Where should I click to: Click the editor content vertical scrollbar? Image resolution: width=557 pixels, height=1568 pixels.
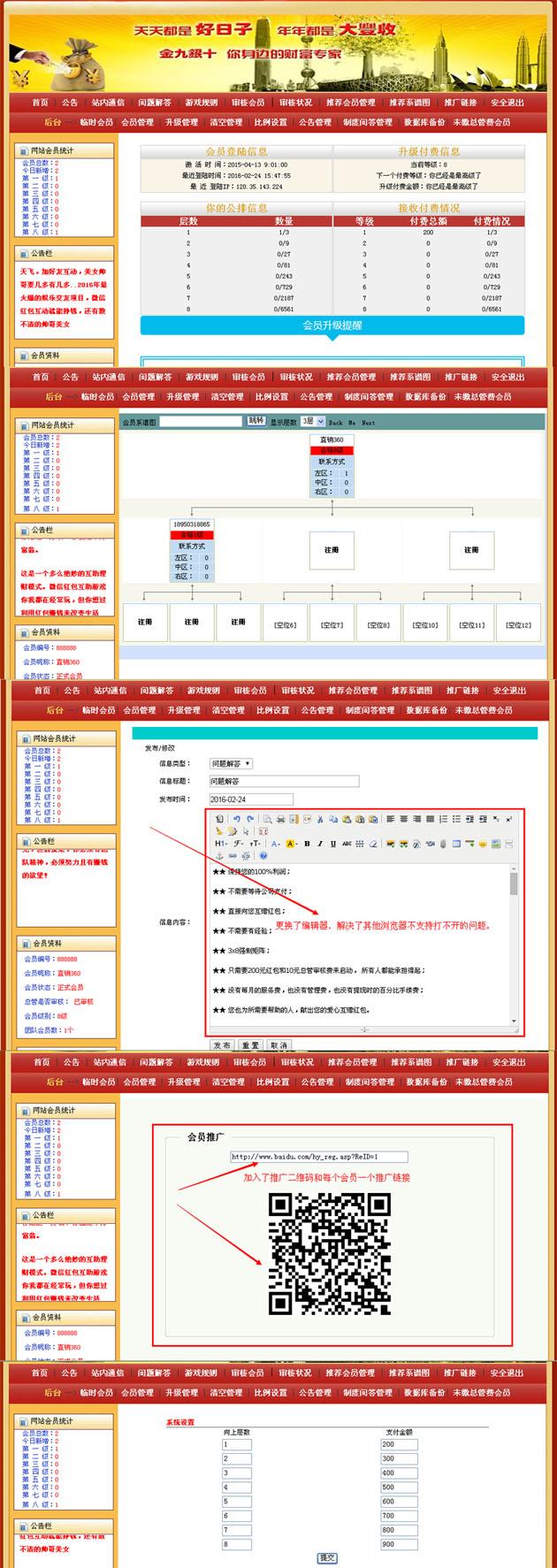pos(514,945)
